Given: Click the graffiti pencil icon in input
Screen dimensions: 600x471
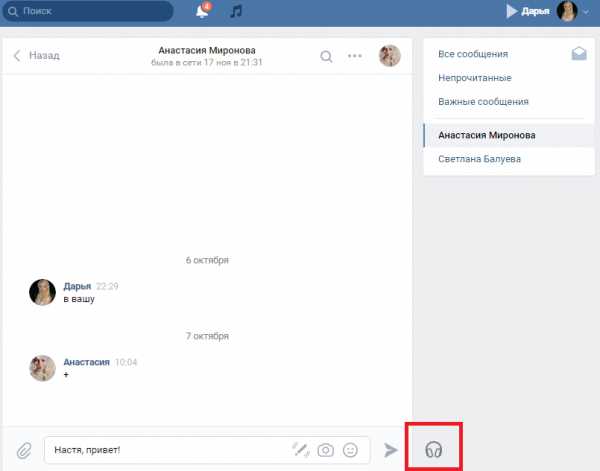Looking at the screenshot, I should click(301, 450).
